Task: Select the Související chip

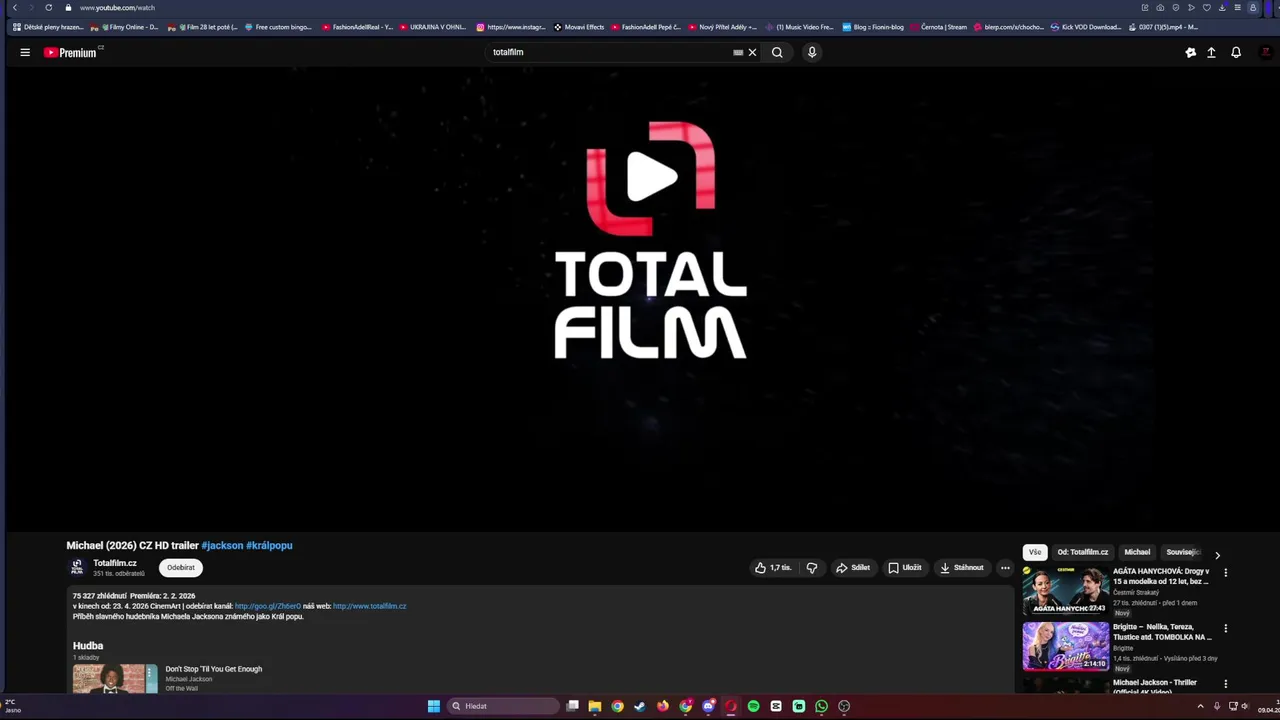Action: click(1182, 552)
